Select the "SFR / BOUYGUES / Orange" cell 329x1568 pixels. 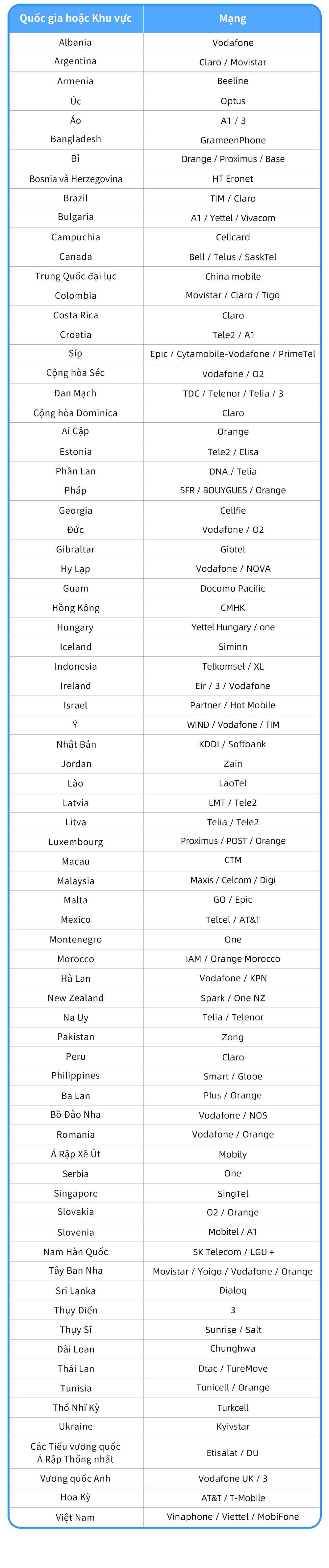point(232,491)
